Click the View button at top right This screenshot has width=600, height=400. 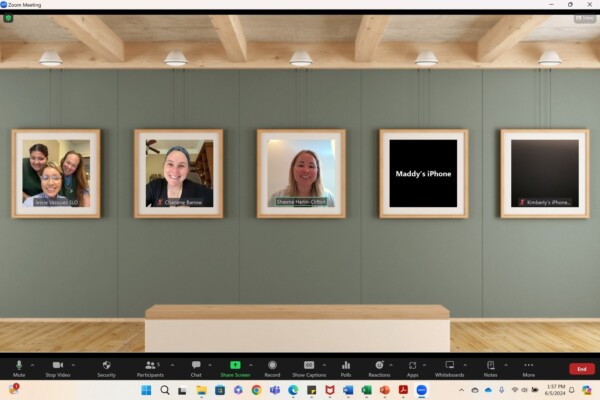click(x=584, y=18)
